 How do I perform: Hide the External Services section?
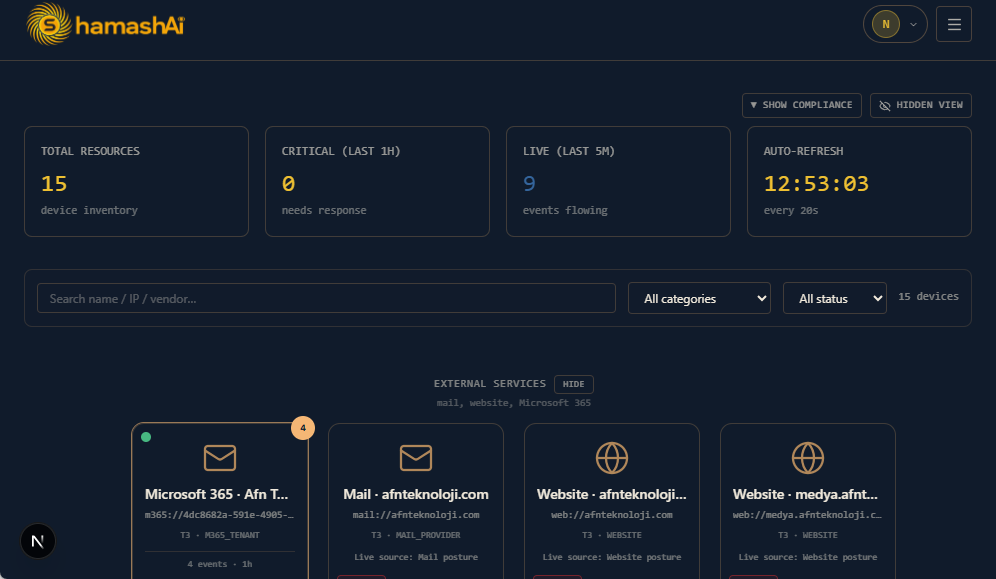[x=573, y=384]
